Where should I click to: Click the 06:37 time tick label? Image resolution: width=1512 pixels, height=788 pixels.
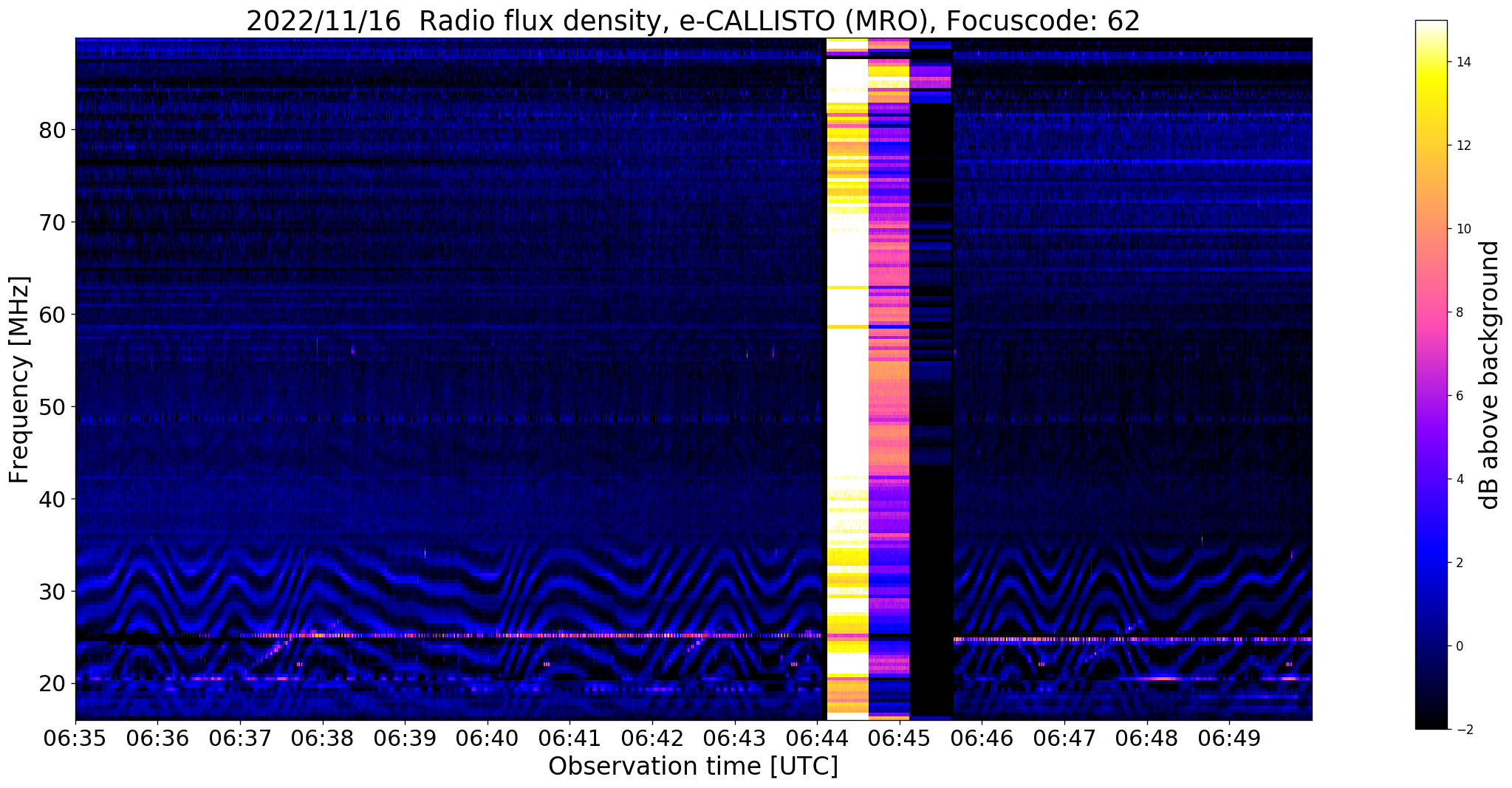click(240, 739)
